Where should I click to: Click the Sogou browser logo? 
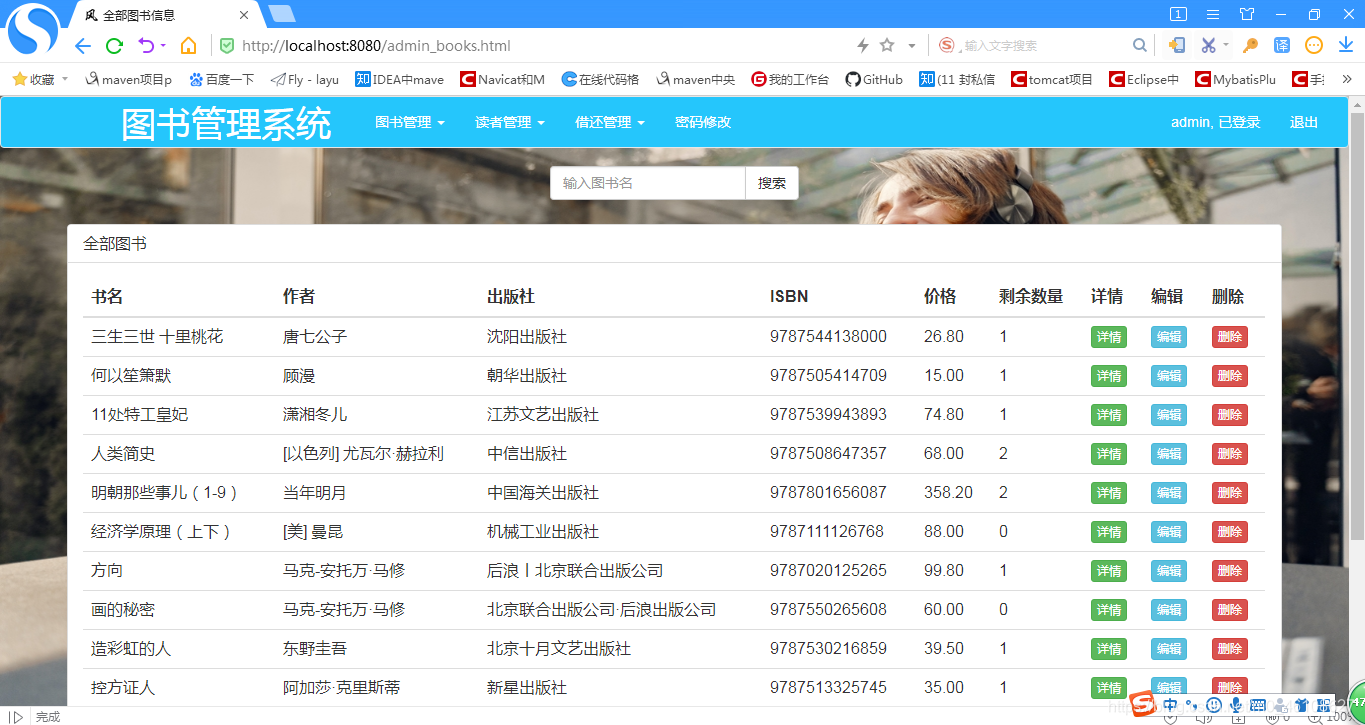coord(33,30)
